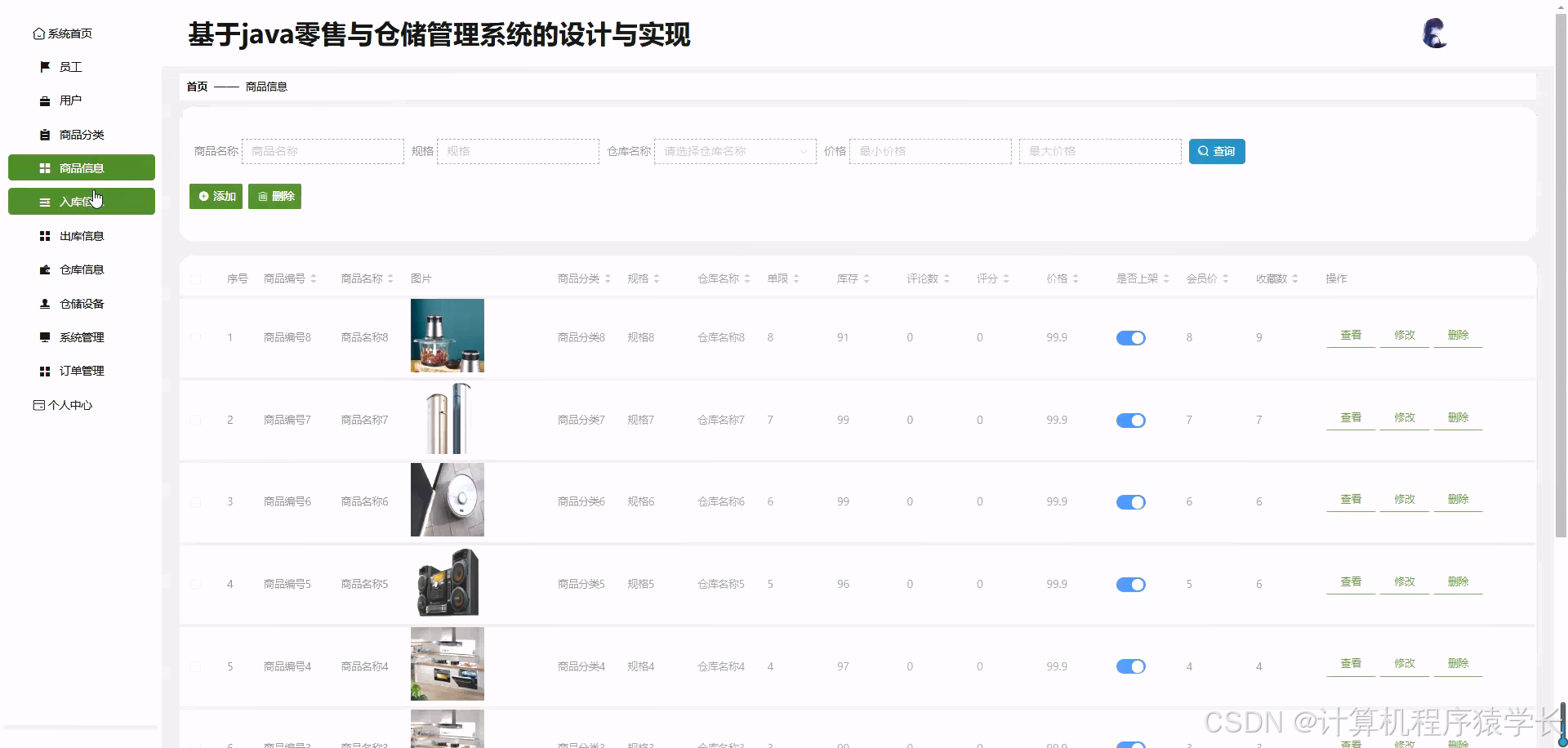Click 修改 link for 商品名称7
The width and height of the screenshot is (1568, 748).
click(x=1404, y=417)
